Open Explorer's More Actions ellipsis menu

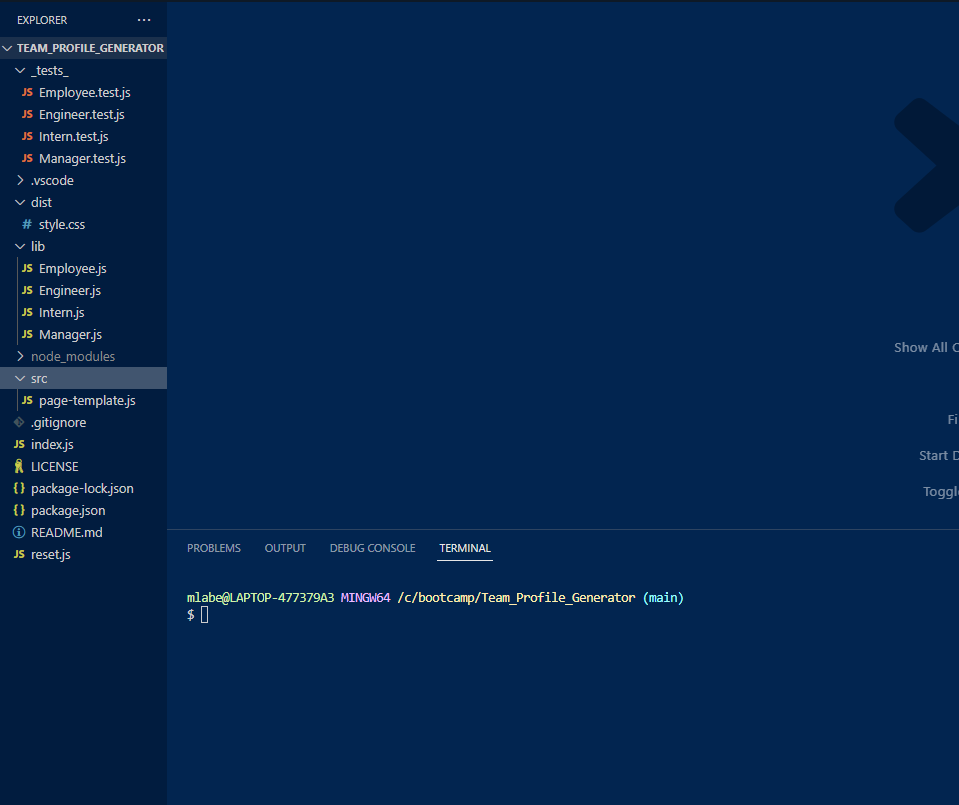pos(143,19)
